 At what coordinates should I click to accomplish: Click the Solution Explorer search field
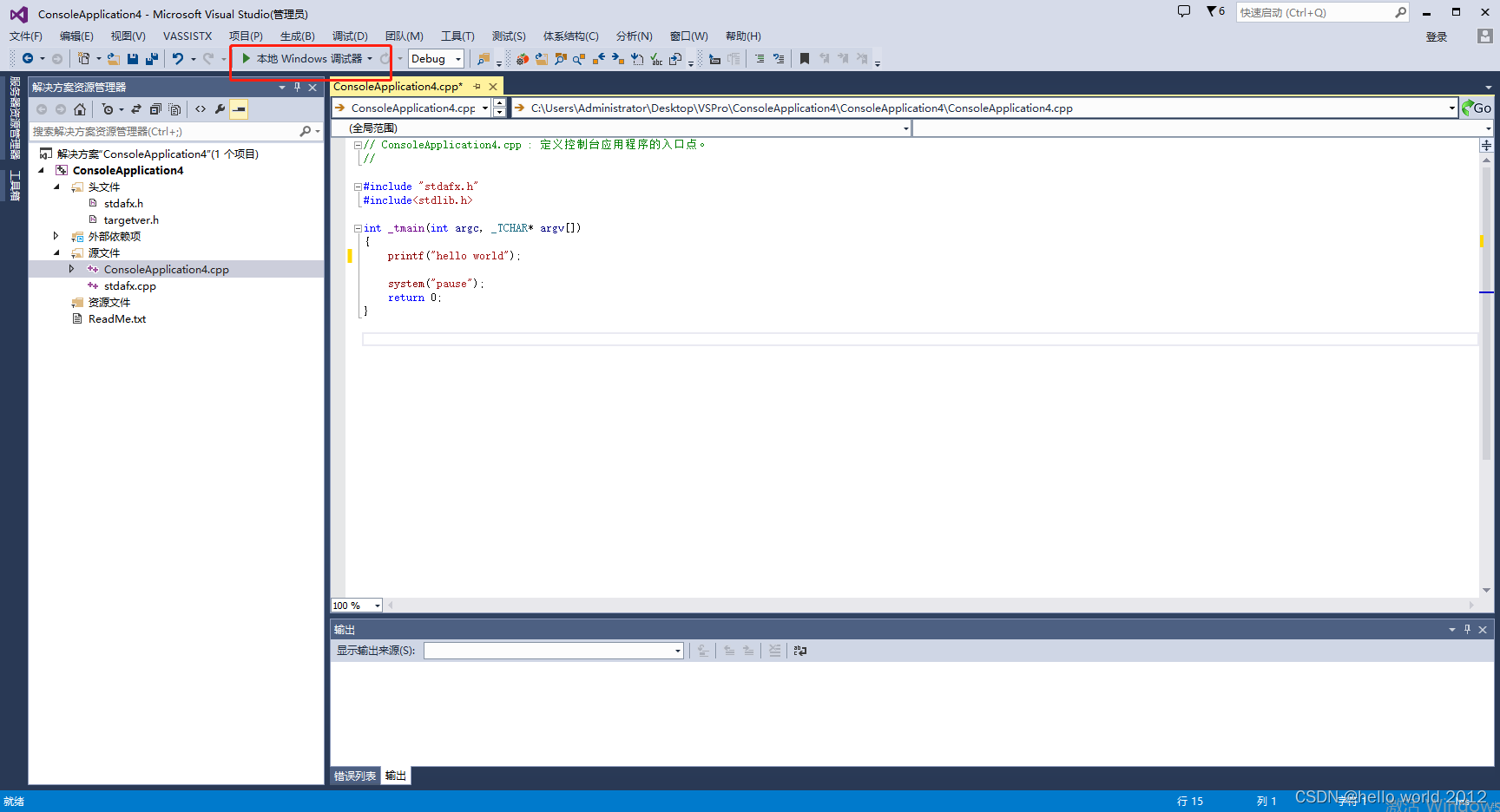coord(163,132)
